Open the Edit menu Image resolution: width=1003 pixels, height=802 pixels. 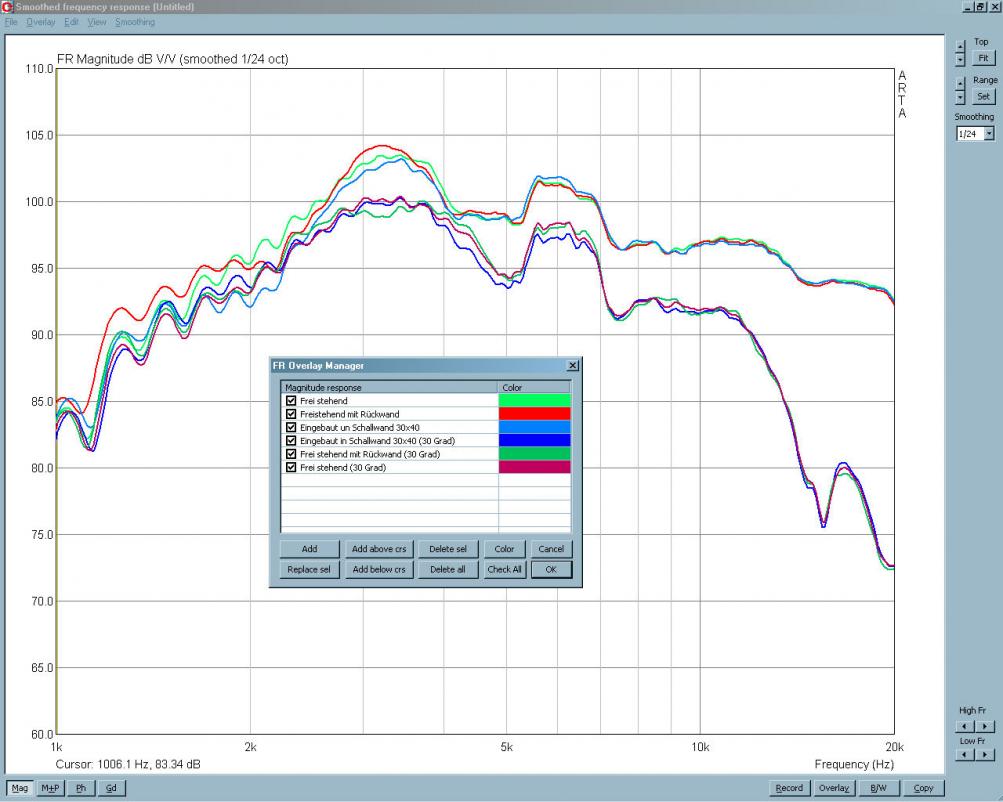[x=71, y=22]
